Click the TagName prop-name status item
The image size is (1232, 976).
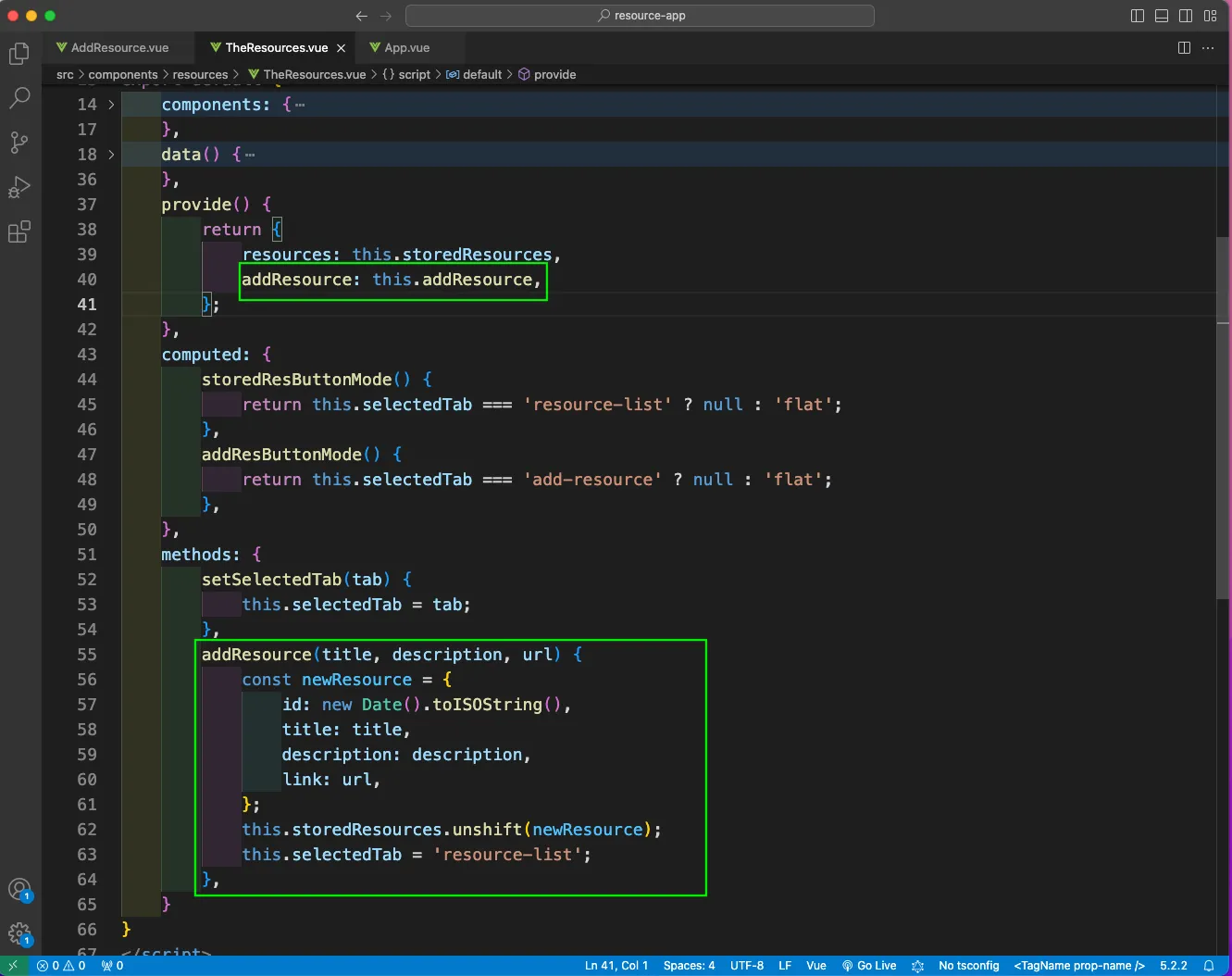tap(1079, 966)
